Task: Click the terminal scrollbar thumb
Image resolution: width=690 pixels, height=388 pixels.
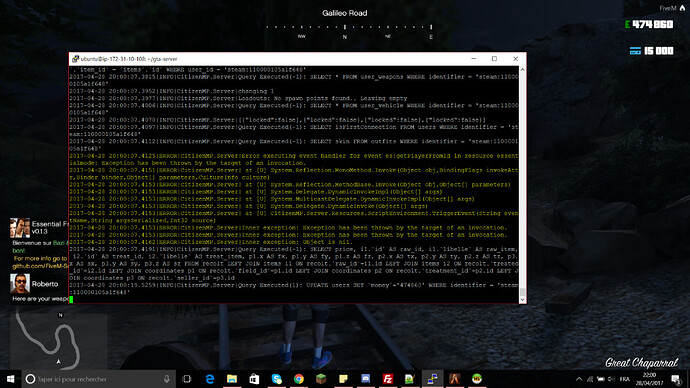Action: pyautogui.click(x=522, y=292)
